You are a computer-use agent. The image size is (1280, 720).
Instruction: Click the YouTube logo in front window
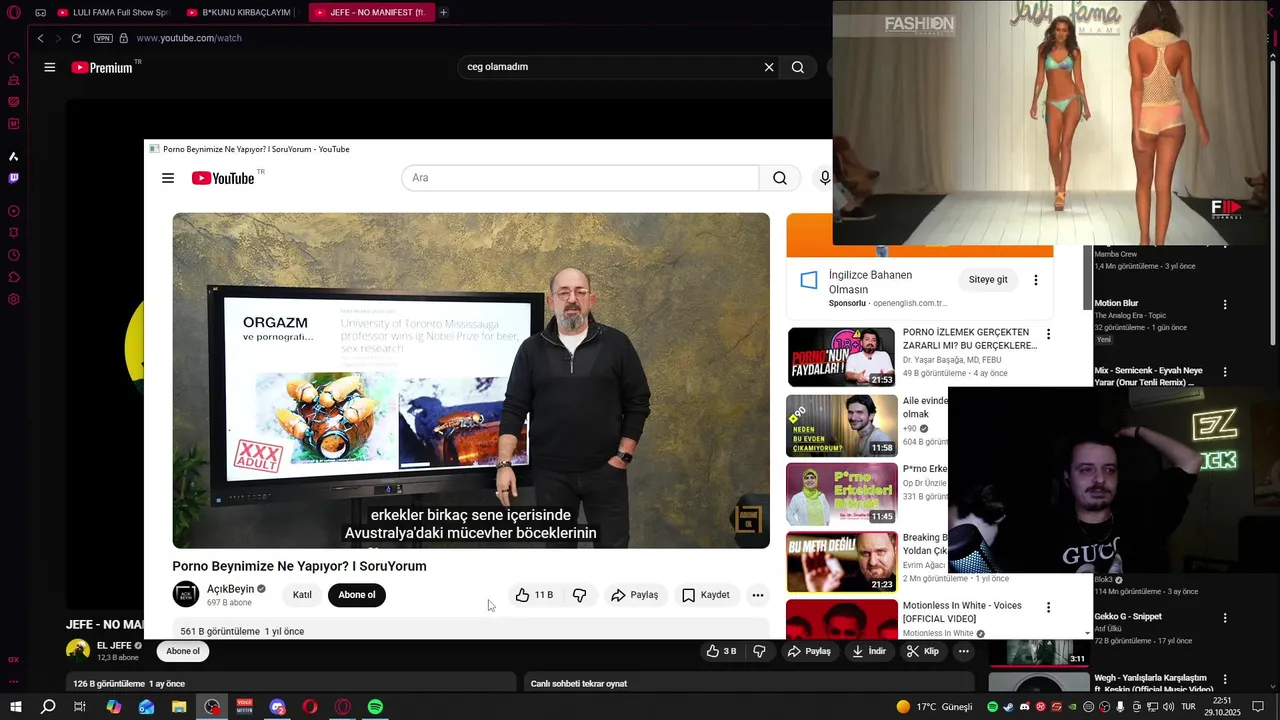(225, 178)
